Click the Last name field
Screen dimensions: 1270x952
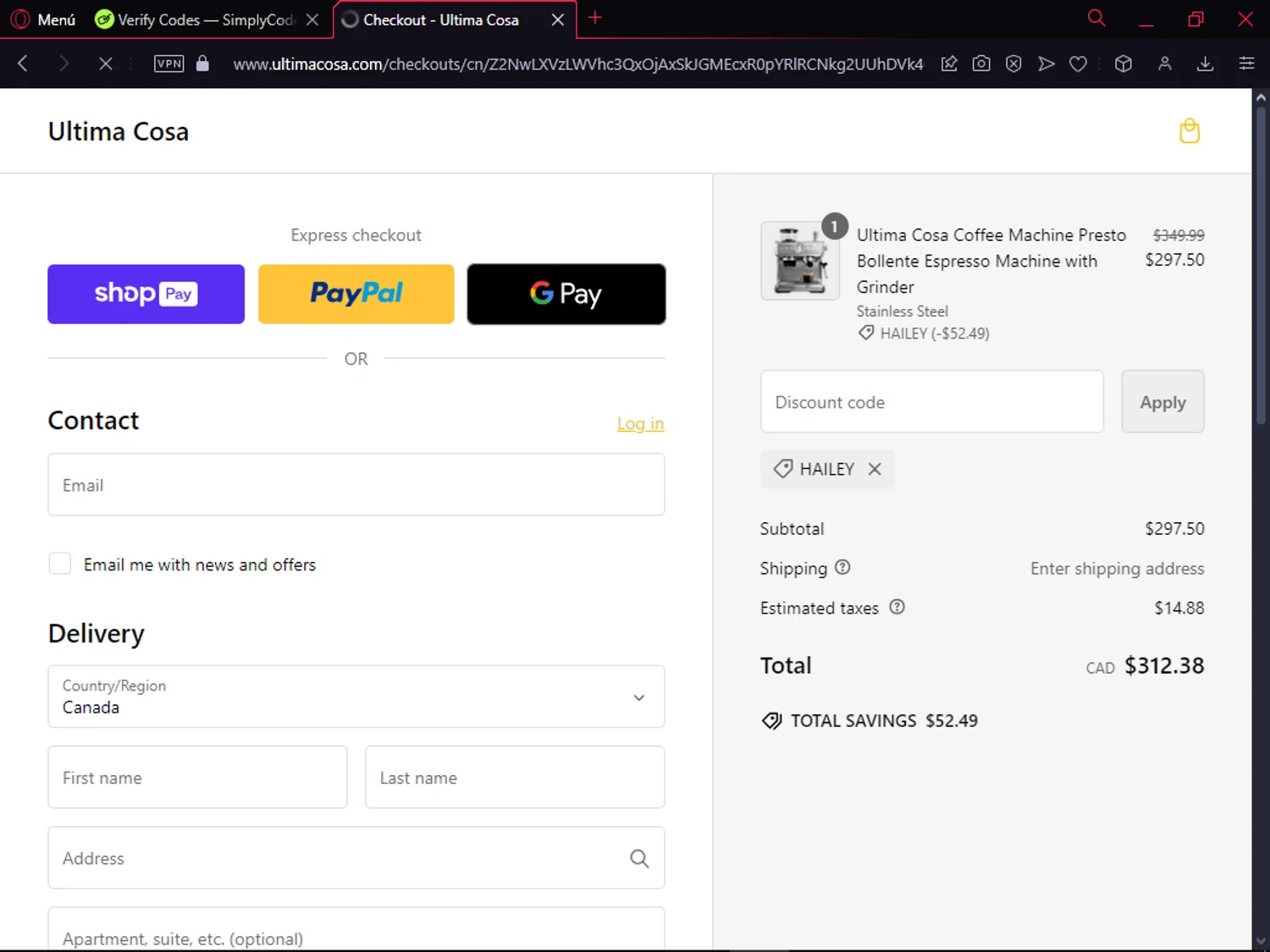[x=515, y=777]
